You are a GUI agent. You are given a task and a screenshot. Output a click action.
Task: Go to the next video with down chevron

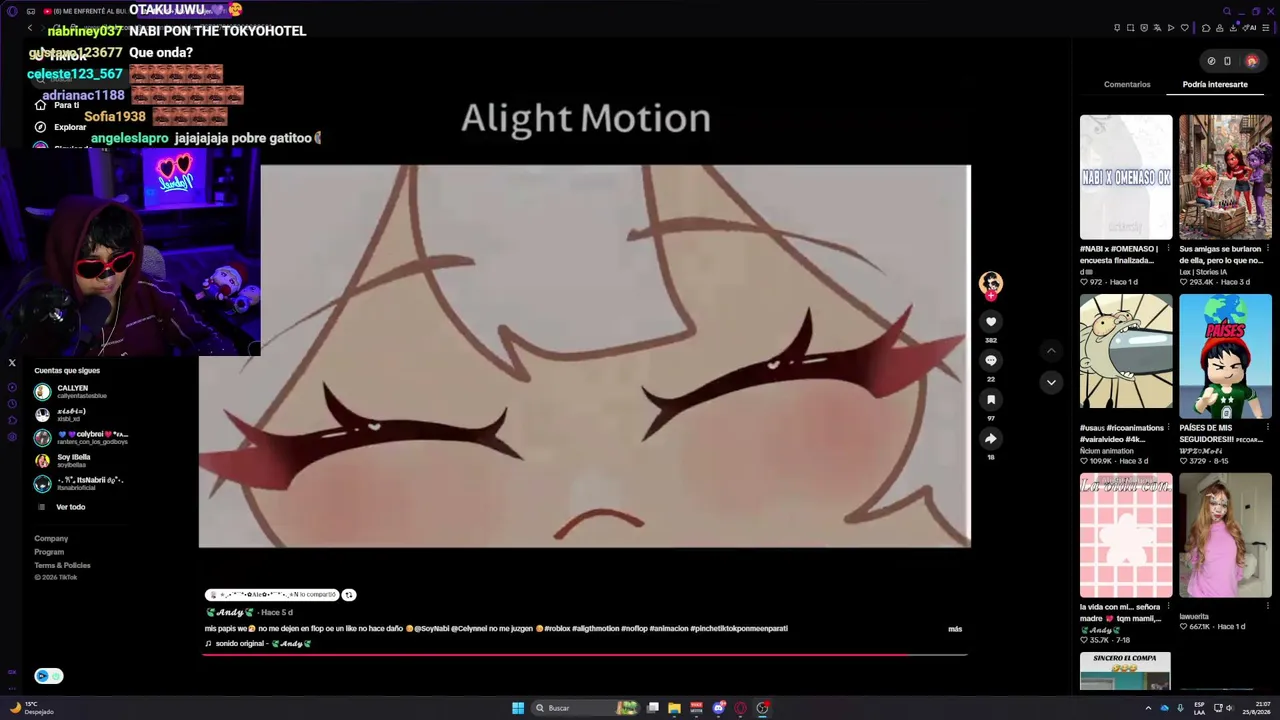1051,382
